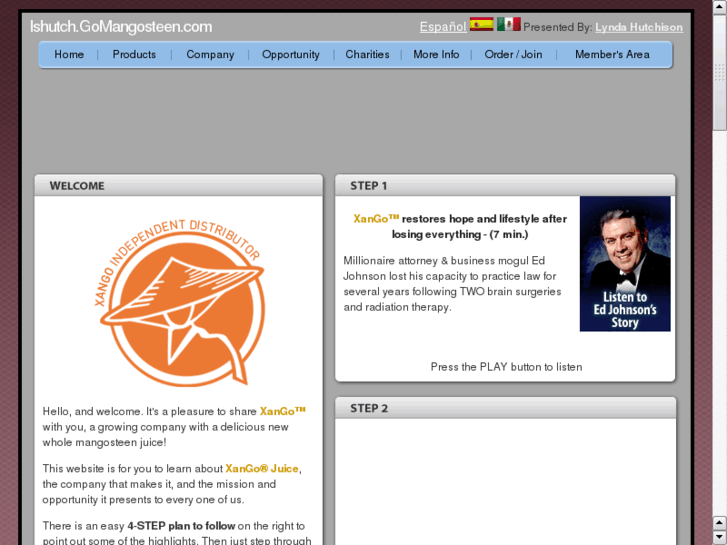
Task: Click the STEP 2 panel header
Action: click(505, 408)
